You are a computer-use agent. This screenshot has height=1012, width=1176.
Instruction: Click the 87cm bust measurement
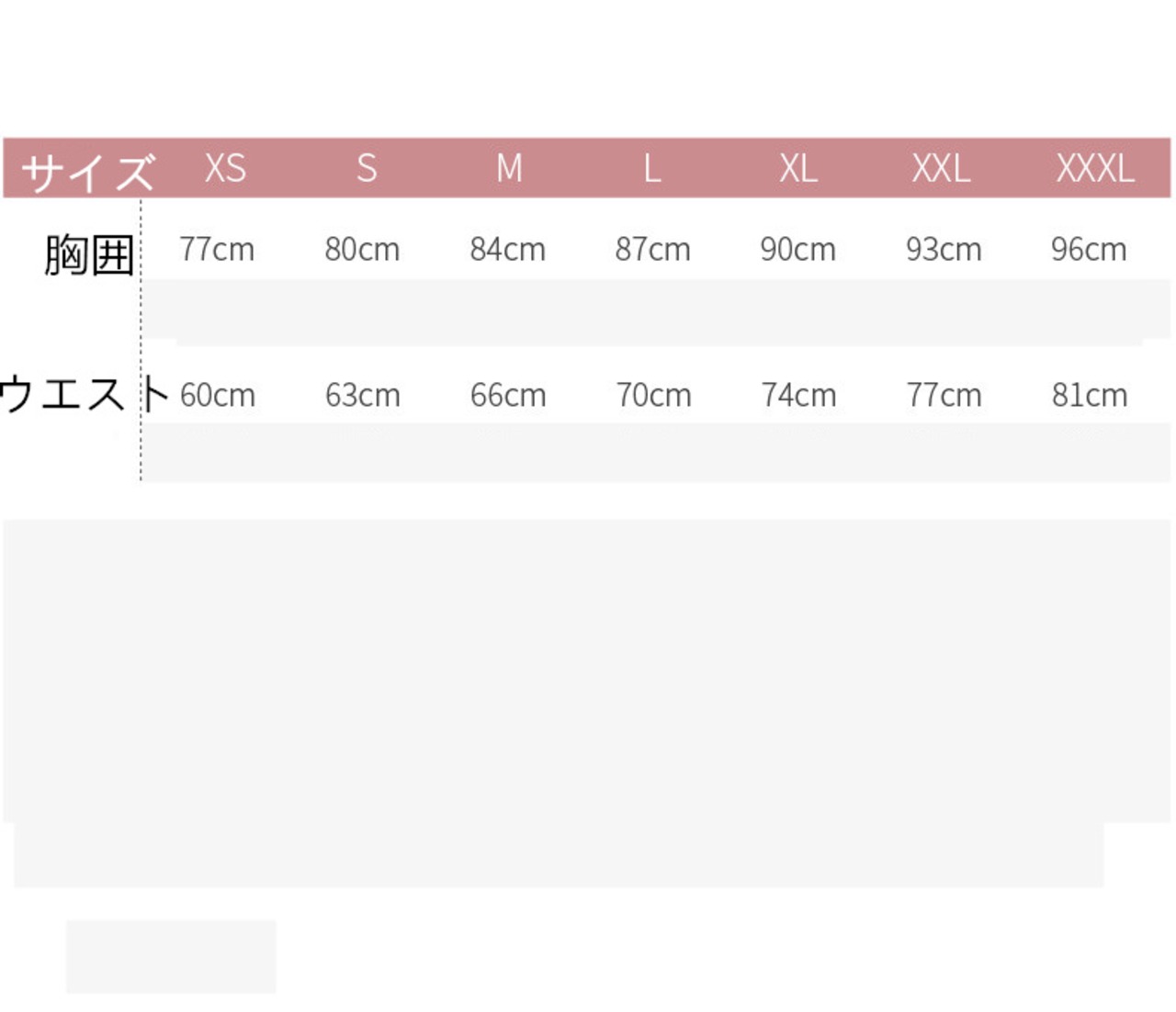tap(652, 249)
